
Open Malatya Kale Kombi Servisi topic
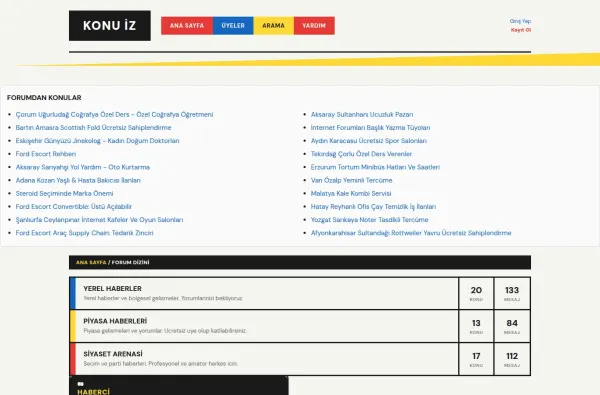[351, 193]
